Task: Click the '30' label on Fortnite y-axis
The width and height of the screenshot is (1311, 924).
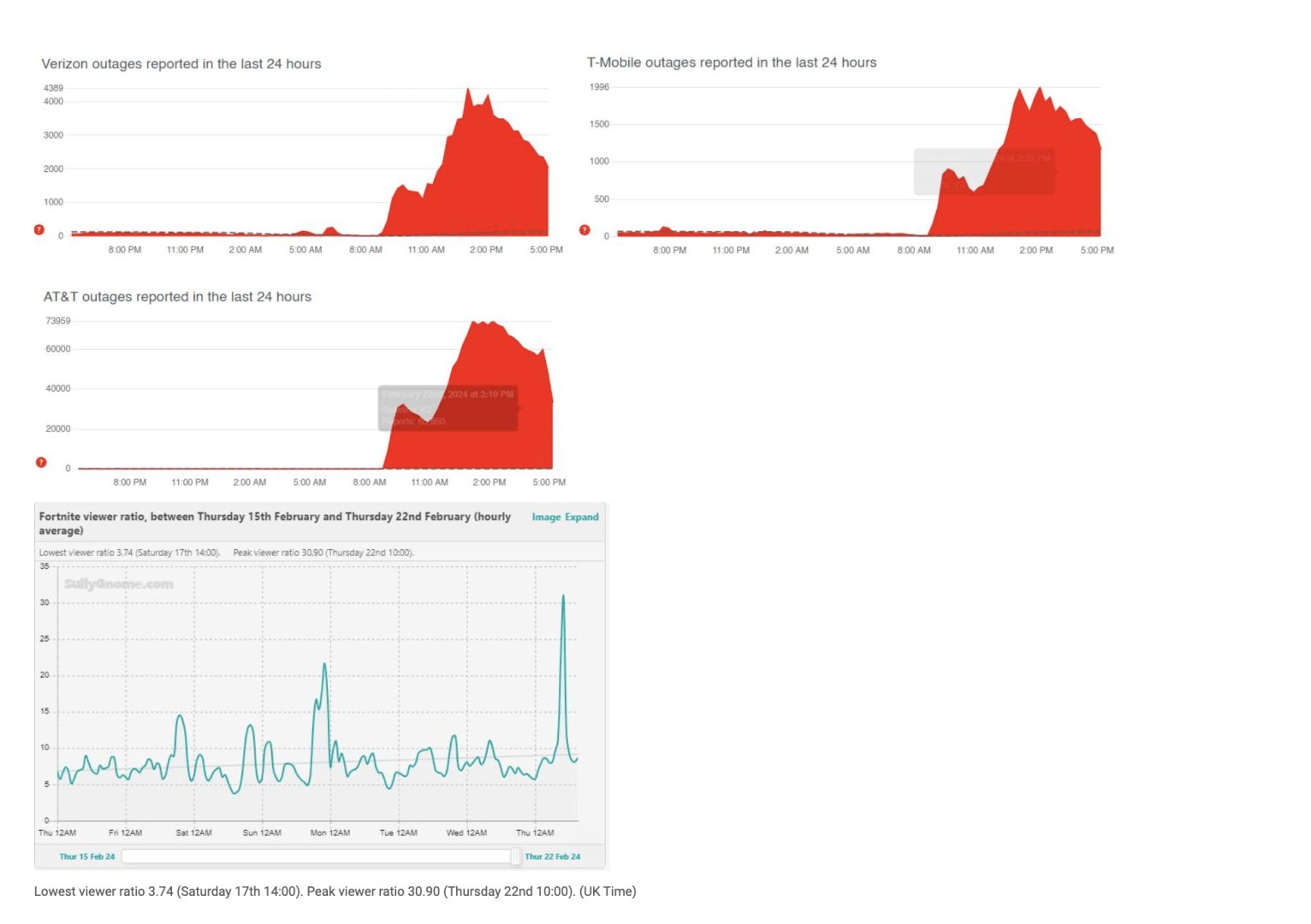Action: [x=44, y=602]
